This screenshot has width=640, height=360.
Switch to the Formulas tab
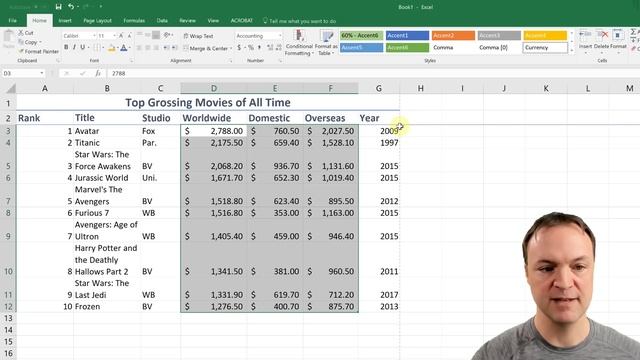(x=134, y=20)
